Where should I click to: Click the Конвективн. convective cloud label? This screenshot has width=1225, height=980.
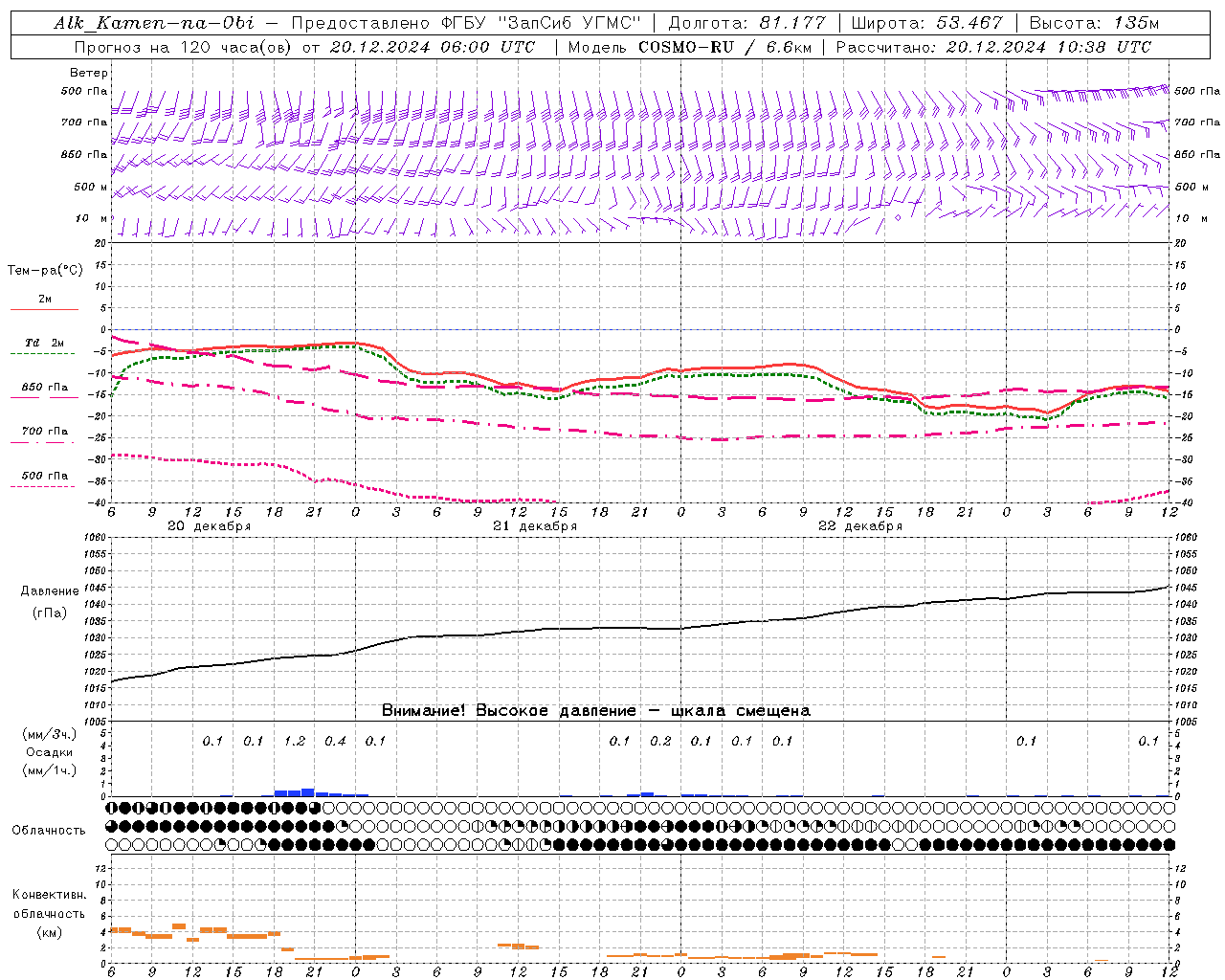click(49, 895)
